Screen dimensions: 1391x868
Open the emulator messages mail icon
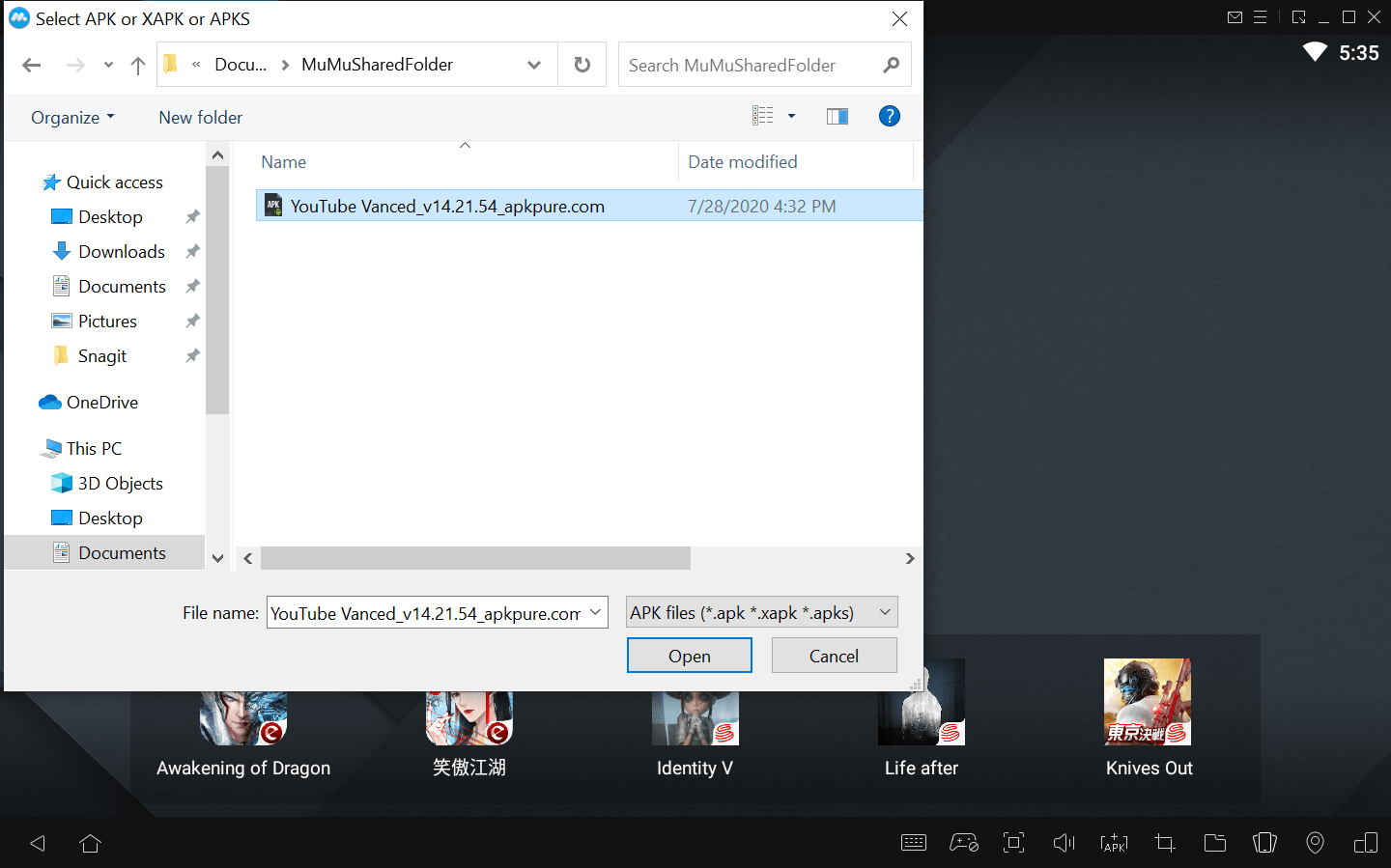(x=1235, y=16)
